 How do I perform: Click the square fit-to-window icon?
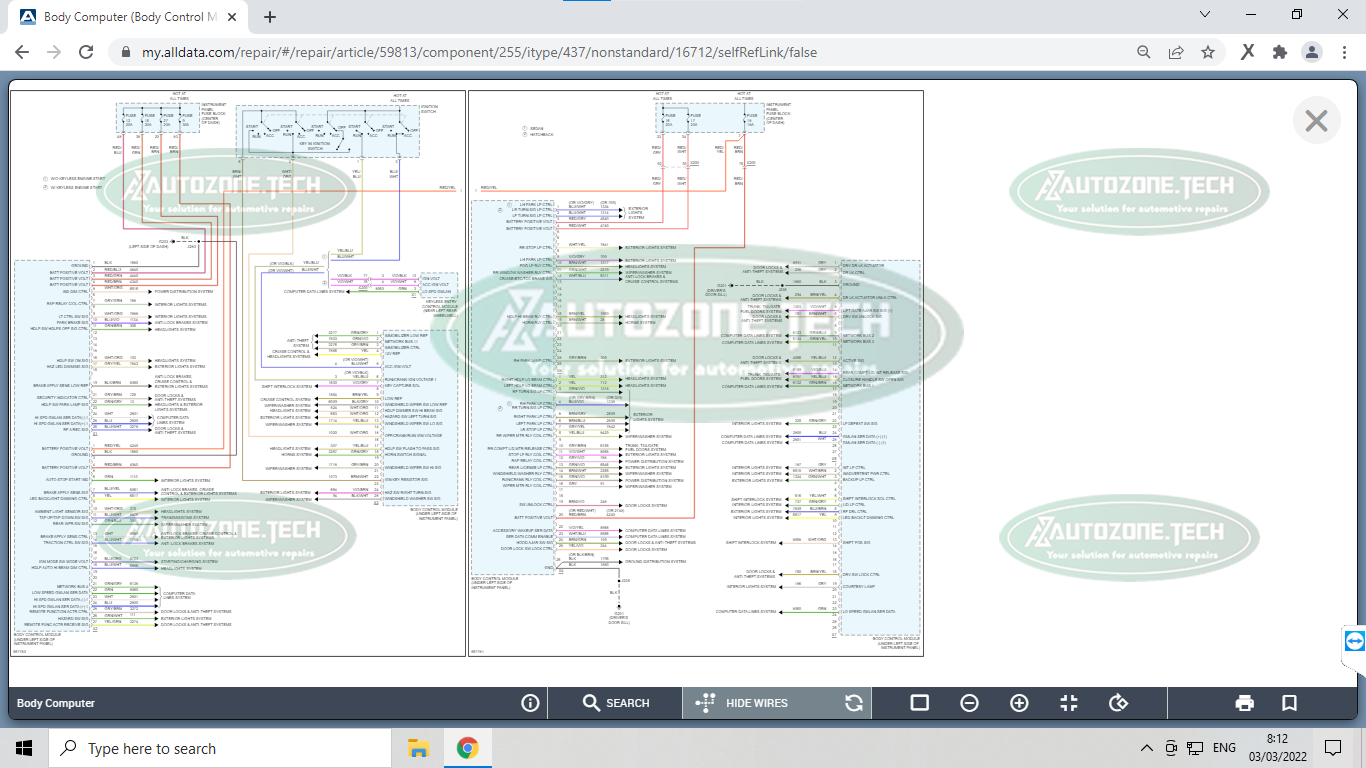[x=920, y=703]
